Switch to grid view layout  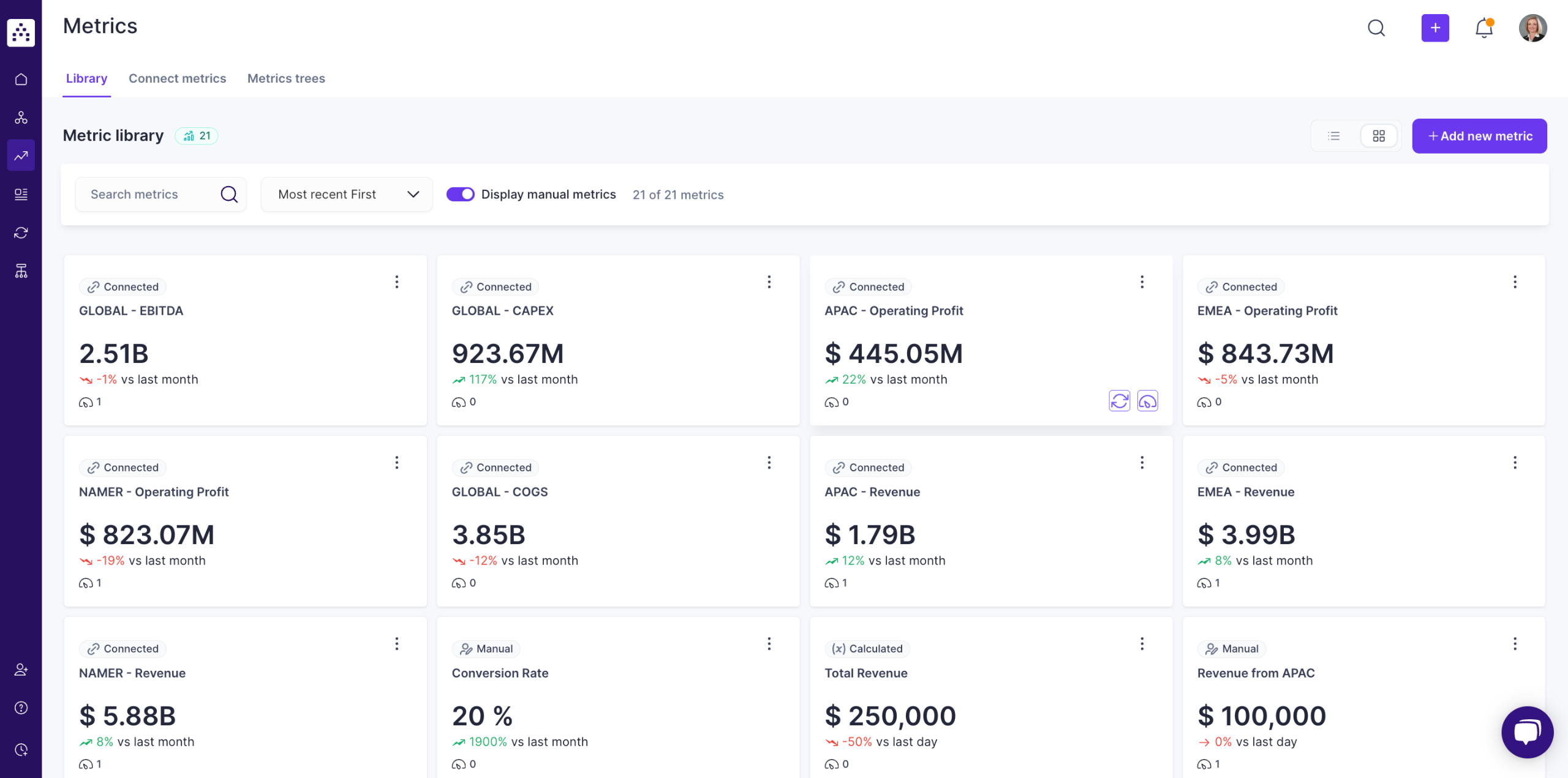pyautogui.click(x=1379, y=136)
